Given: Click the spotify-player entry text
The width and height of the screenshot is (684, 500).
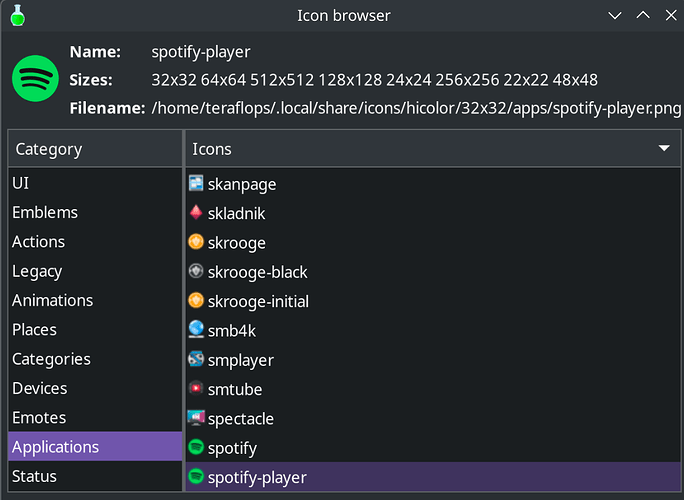Looking at the screenshot, I should [x=257, y=477].
